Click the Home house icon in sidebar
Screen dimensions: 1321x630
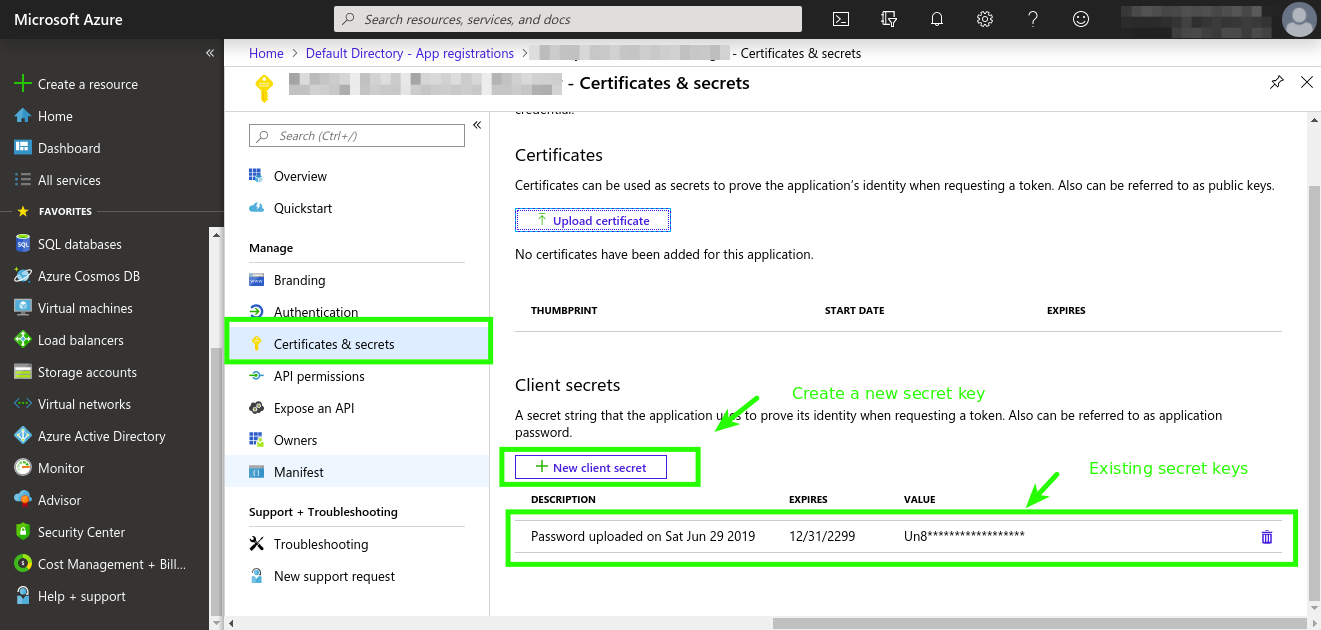coord(23,116)
